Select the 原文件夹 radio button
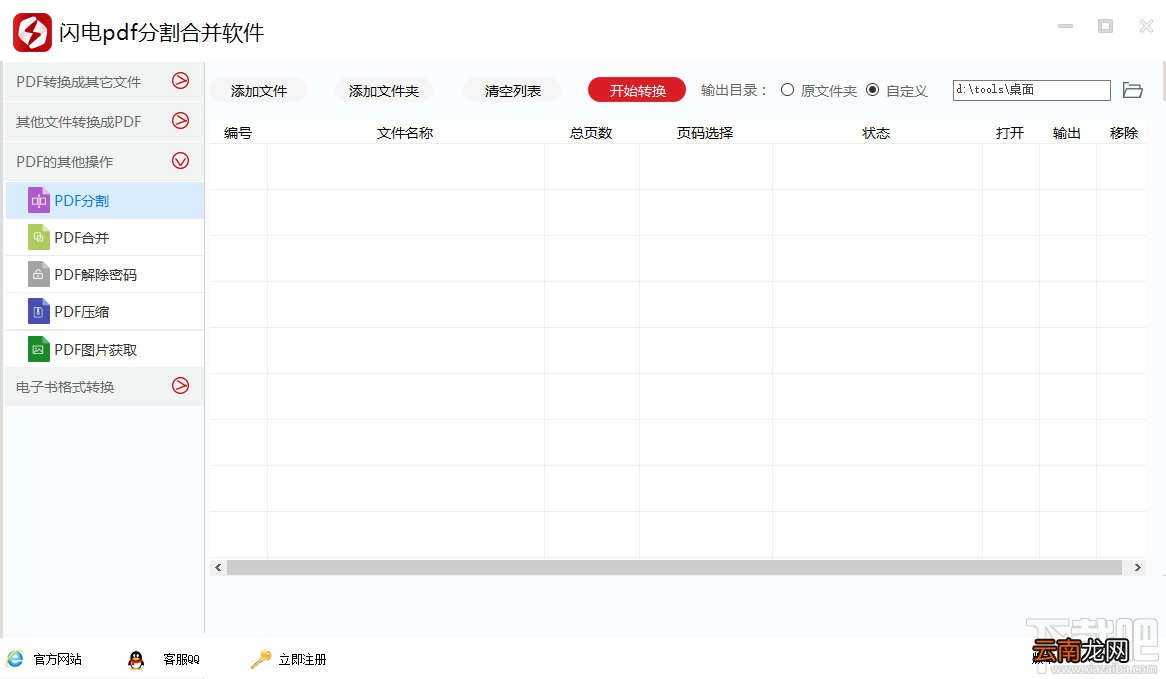 [787, 90]
